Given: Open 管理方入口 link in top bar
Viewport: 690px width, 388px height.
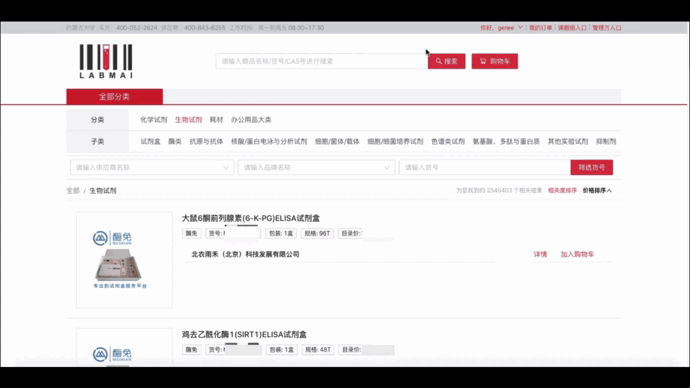Looking at the screenshot, I should coord(606,28).
